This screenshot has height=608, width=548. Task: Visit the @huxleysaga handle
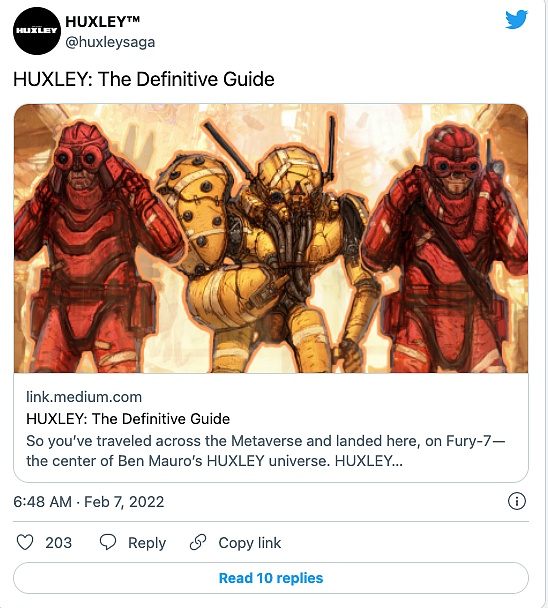110,42
